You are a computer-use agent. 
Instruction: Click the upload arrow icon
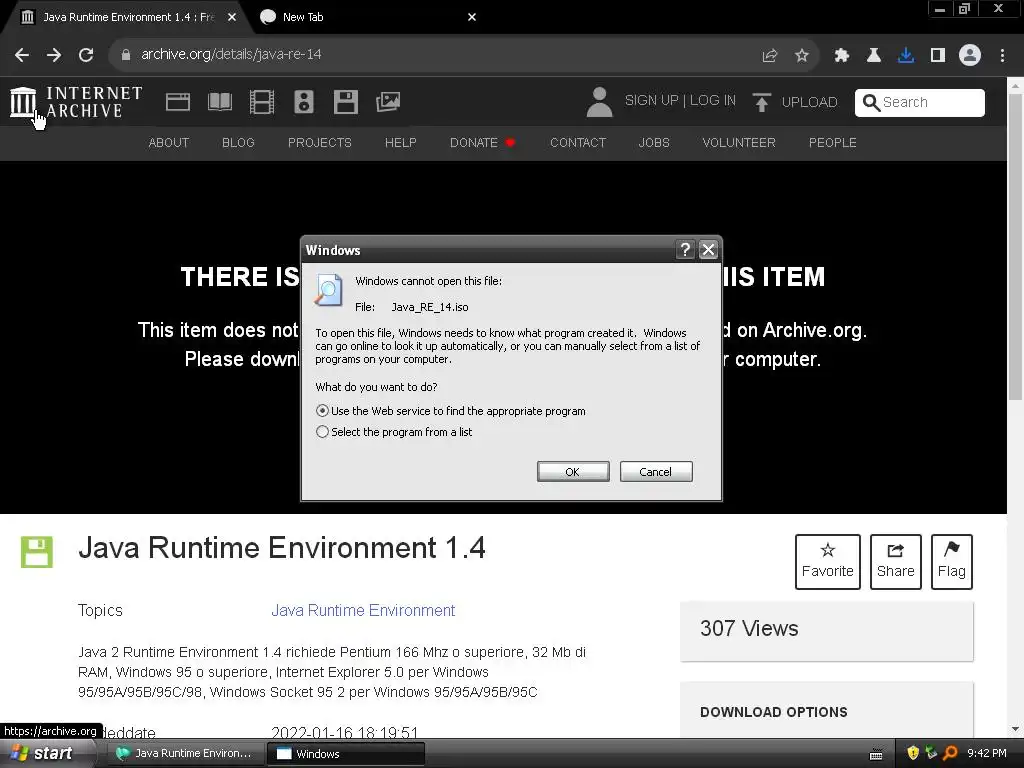(x=761, y=103)
